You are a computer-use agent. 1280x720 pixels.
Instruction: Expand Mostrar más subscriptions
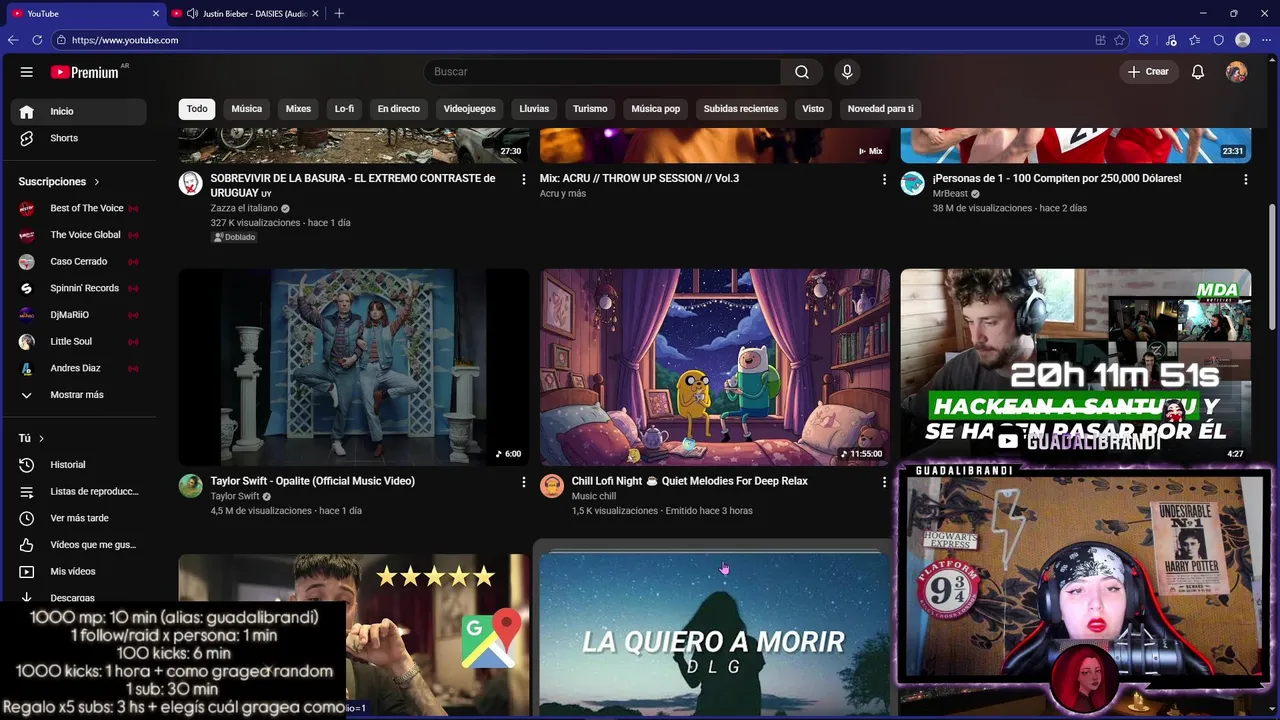78,395
